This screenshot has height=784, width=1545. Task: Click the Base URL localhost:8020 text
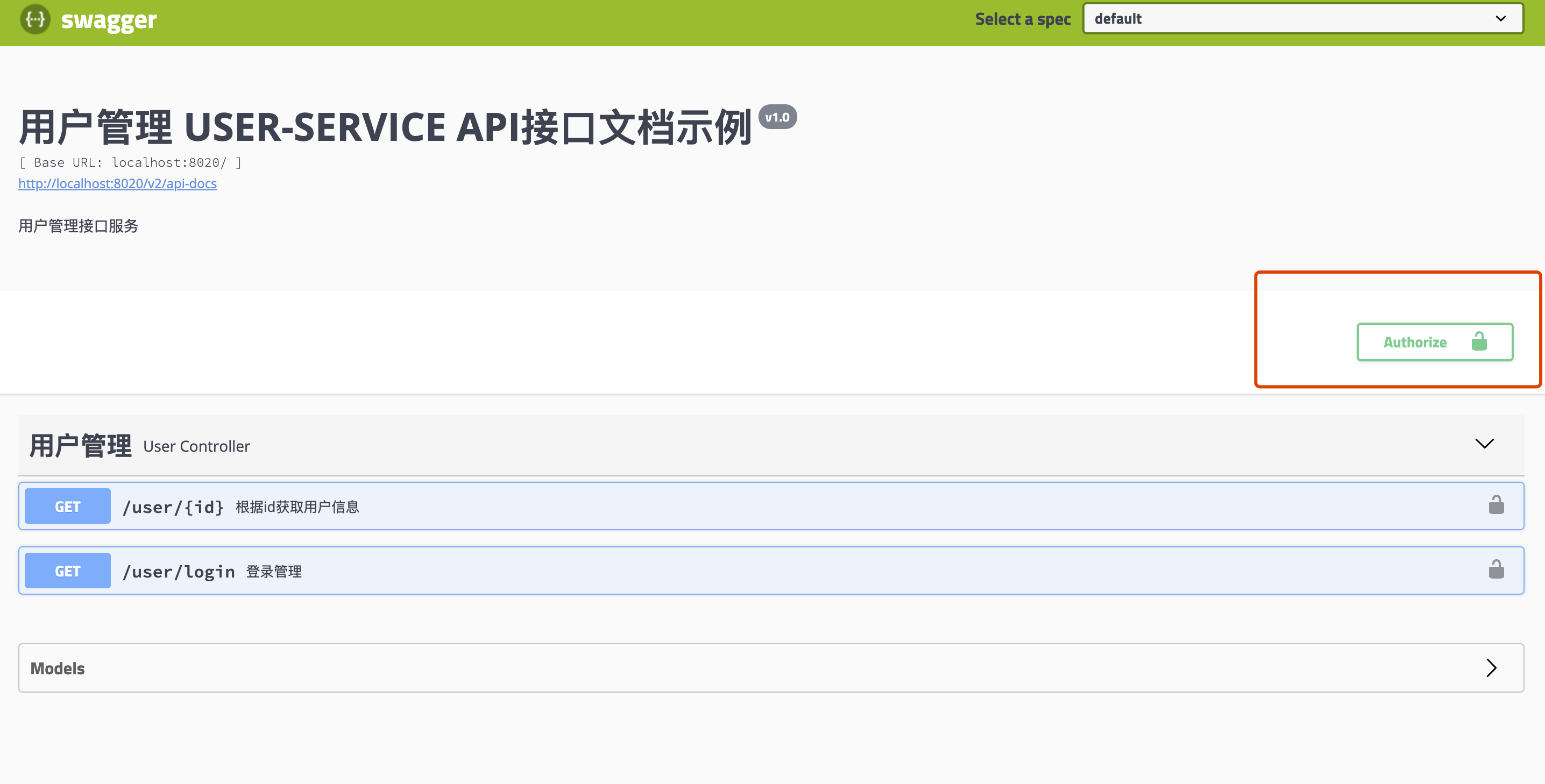click(130, 162)
